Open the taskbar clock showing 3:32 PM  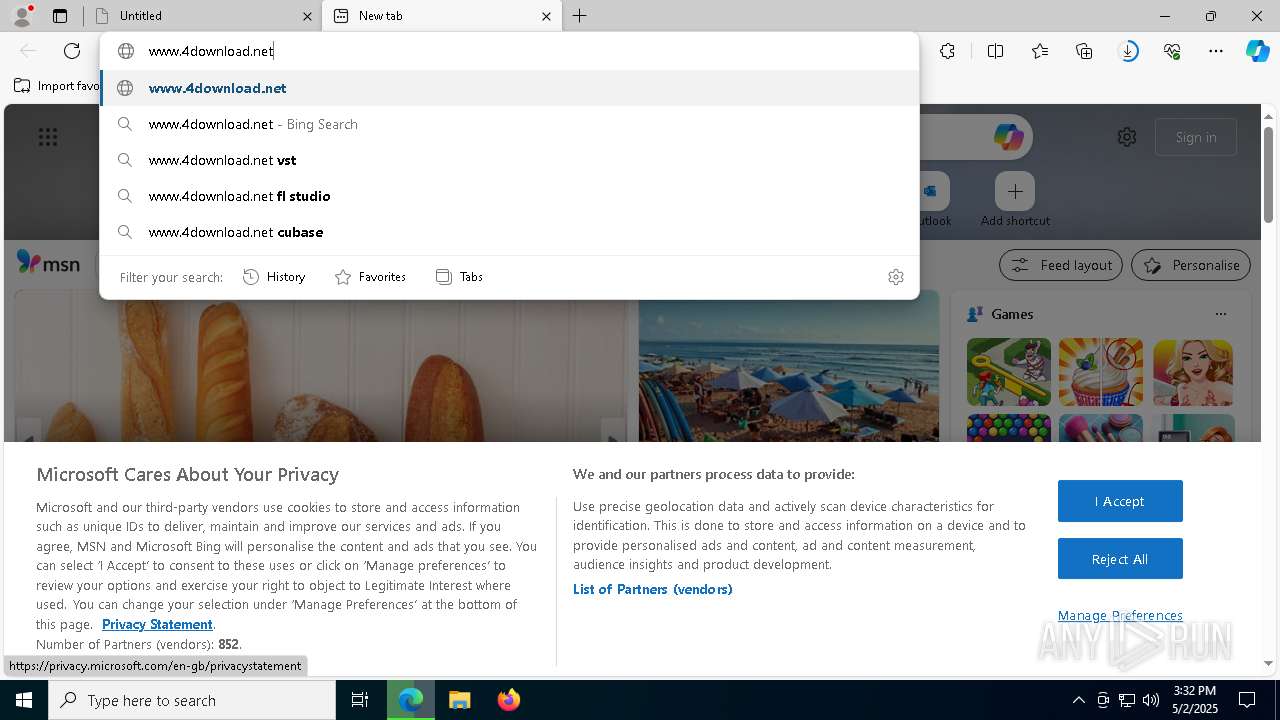click(x=1194, y=700)
